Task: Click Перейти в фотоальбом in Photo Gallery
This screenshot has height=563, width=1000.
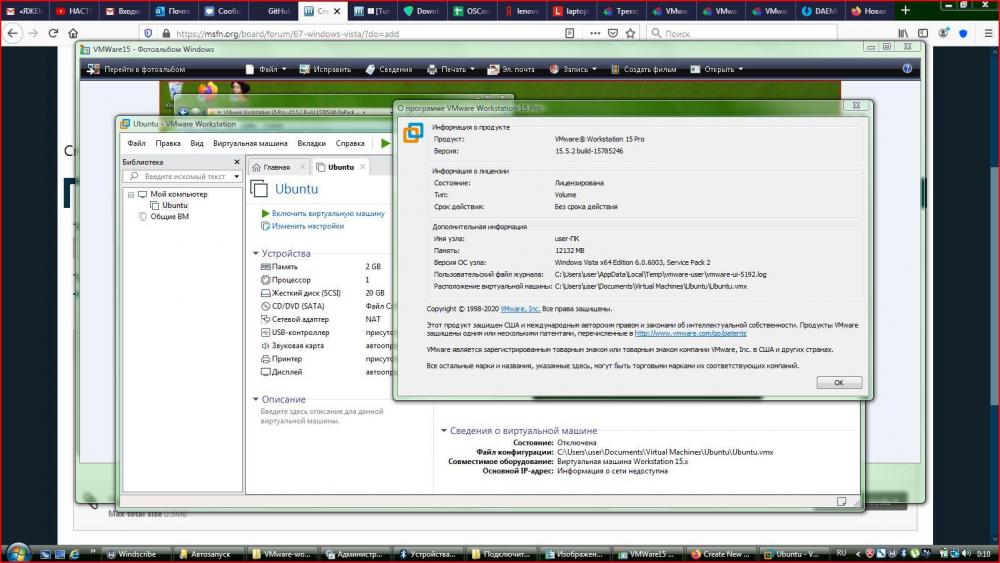Action: (136, 69)
